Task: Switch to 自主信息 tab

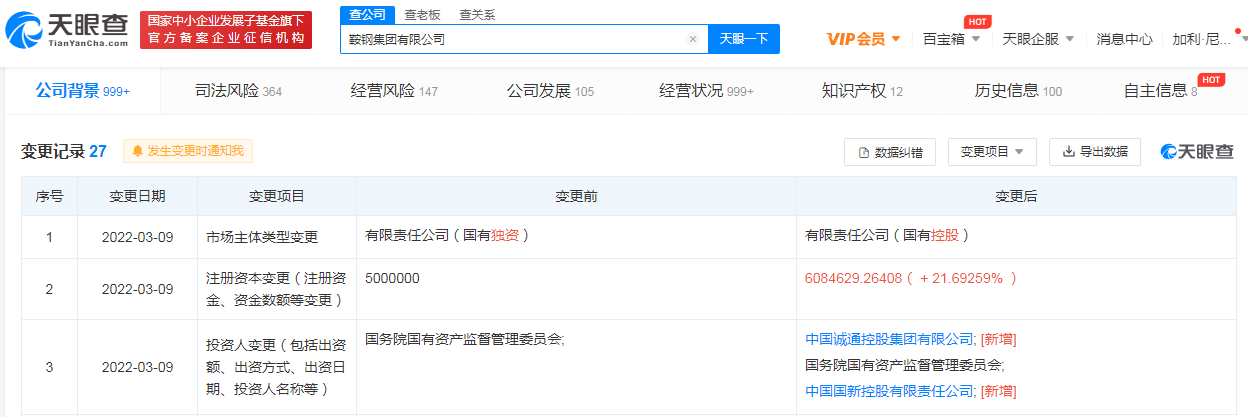Action: [x=1160, y=91]
